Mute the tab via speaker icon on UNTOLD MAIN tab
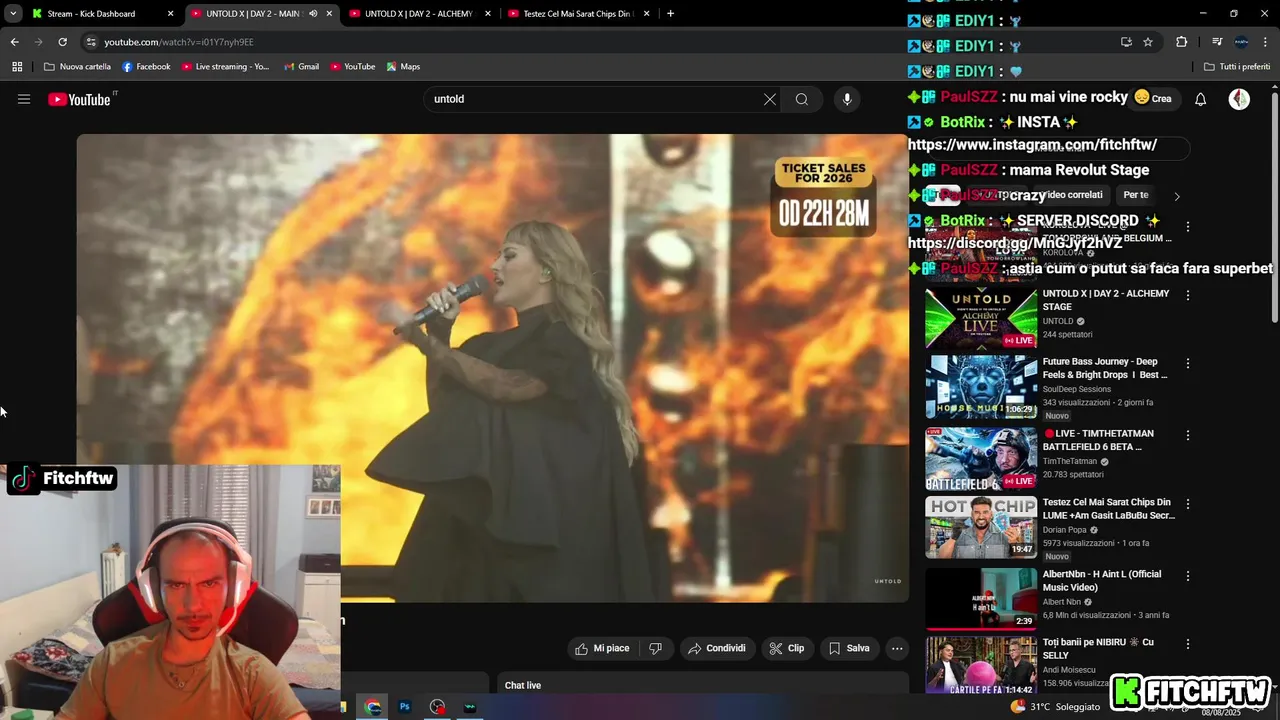The width and height of the screenshot is (1280, 720). (313, 14)
